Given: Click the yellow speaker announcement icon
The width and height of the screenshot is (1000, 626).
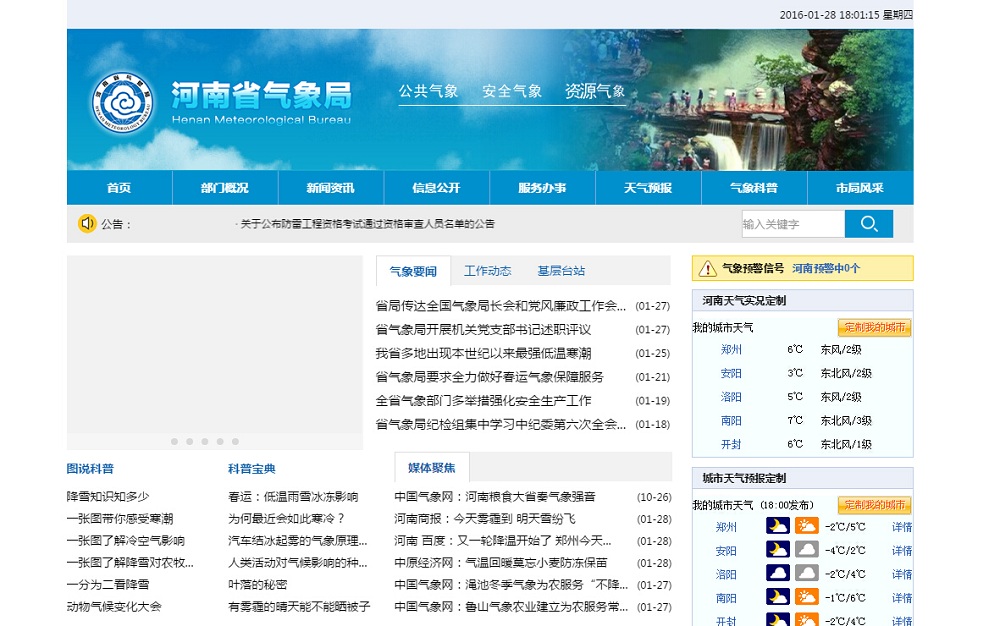Looking at the screenshot, I should tap(87, 223).
